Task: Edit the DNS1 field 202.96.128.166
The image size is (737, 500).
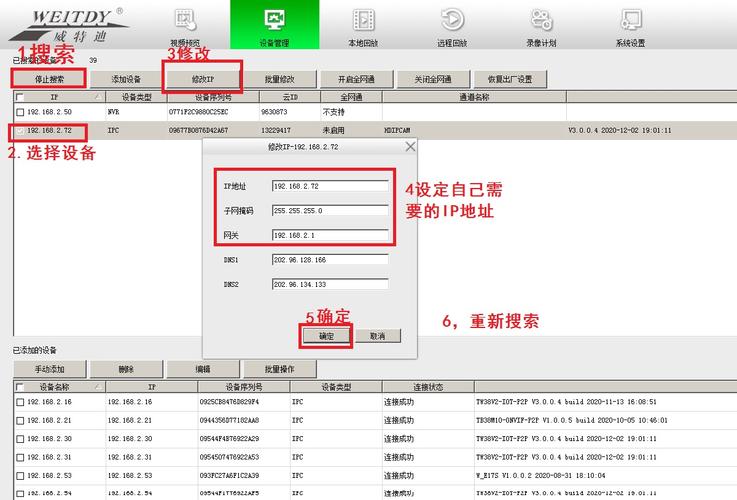Action: click(x=330, y=259)
